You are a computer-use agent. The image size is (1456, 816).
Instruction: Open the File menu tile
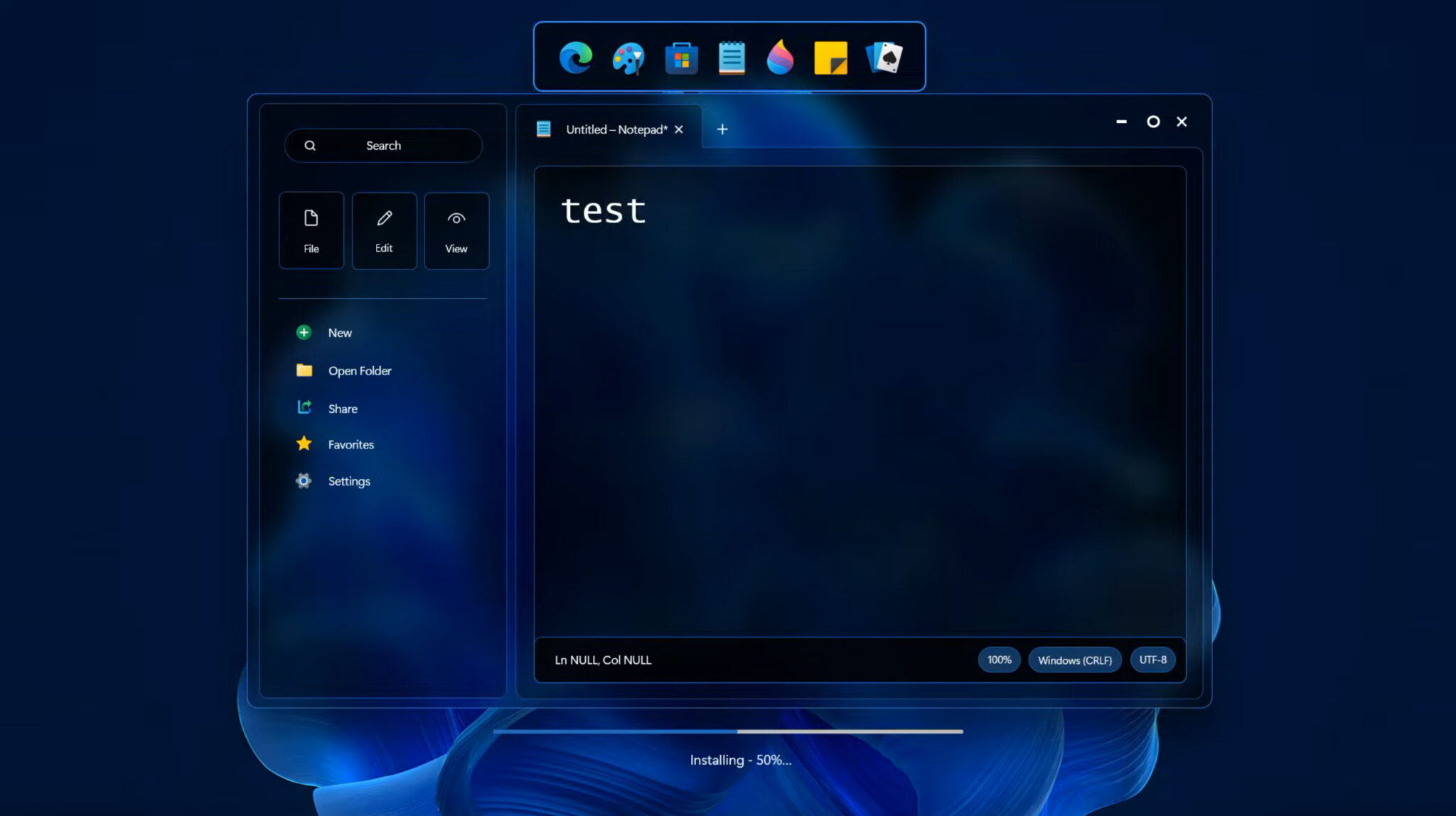pos(311,230)
